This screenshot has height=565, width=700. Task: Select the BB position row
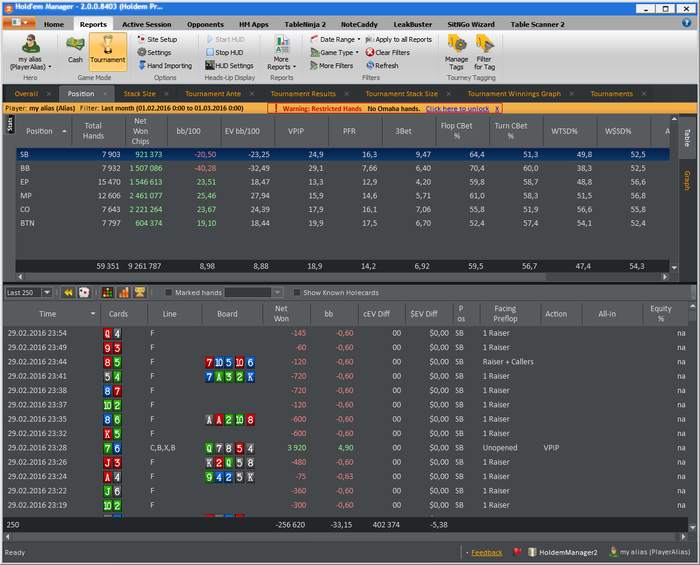(342, 168)
